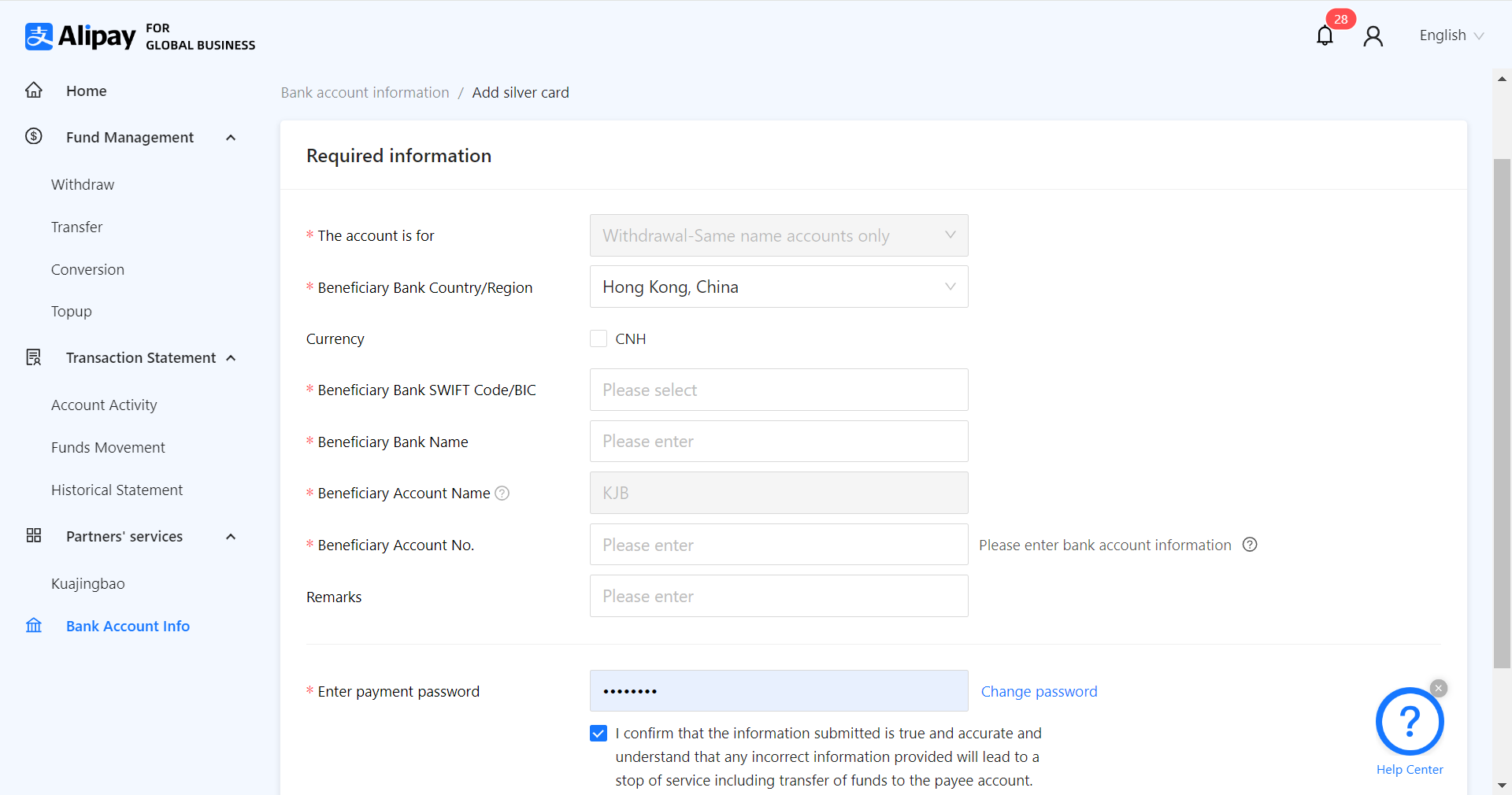Dismiss the Help Center floating widget
This screenshot has height=795, width=1512.
(x=1439, y=688)
